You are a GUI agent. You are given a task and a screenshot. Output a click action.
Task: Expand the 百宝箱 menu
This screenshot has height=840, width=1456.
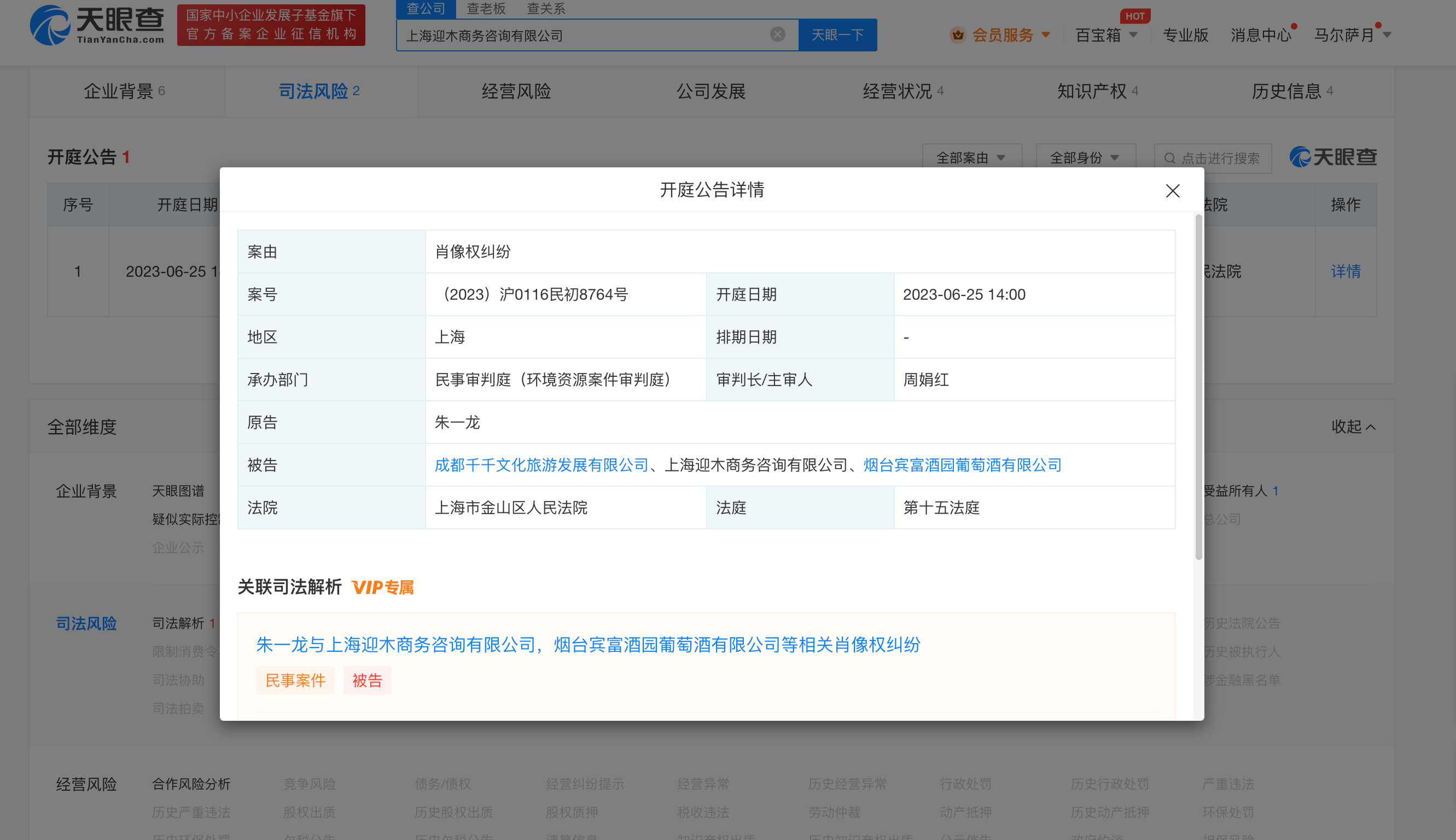1106,35
